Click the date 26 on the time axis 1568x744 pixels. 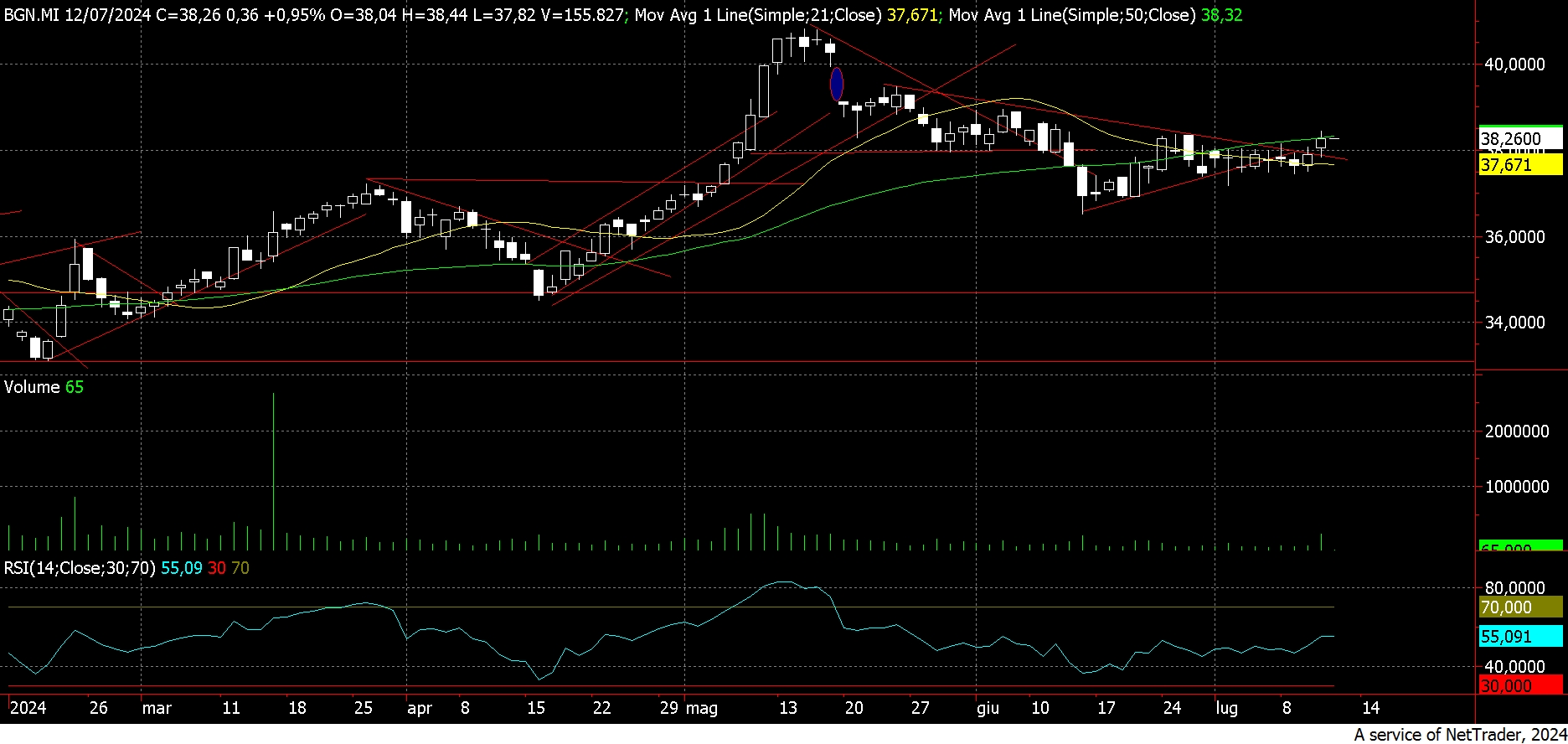pyautogui.click(x=99, y=708)
